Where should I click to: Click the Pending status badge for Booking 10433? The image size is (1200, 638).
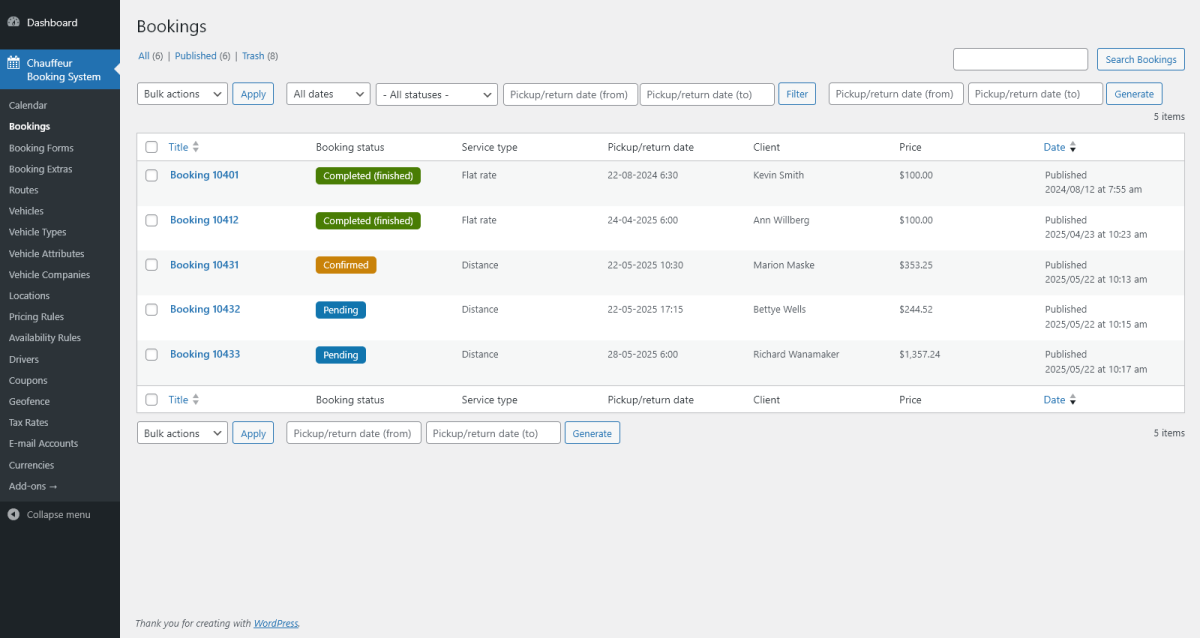(x=340, y=354)
